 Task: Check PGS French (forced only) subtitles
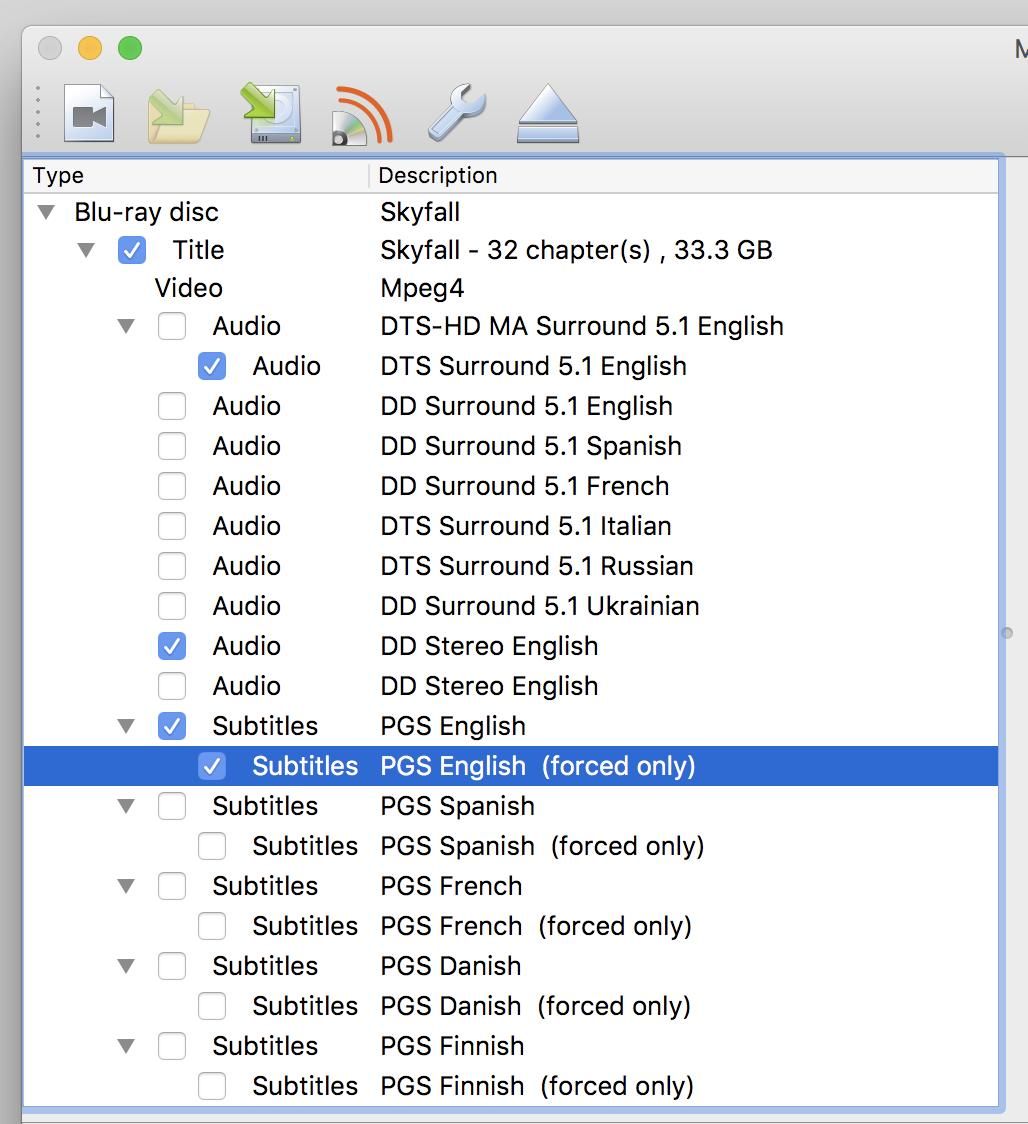coord(212,927)
